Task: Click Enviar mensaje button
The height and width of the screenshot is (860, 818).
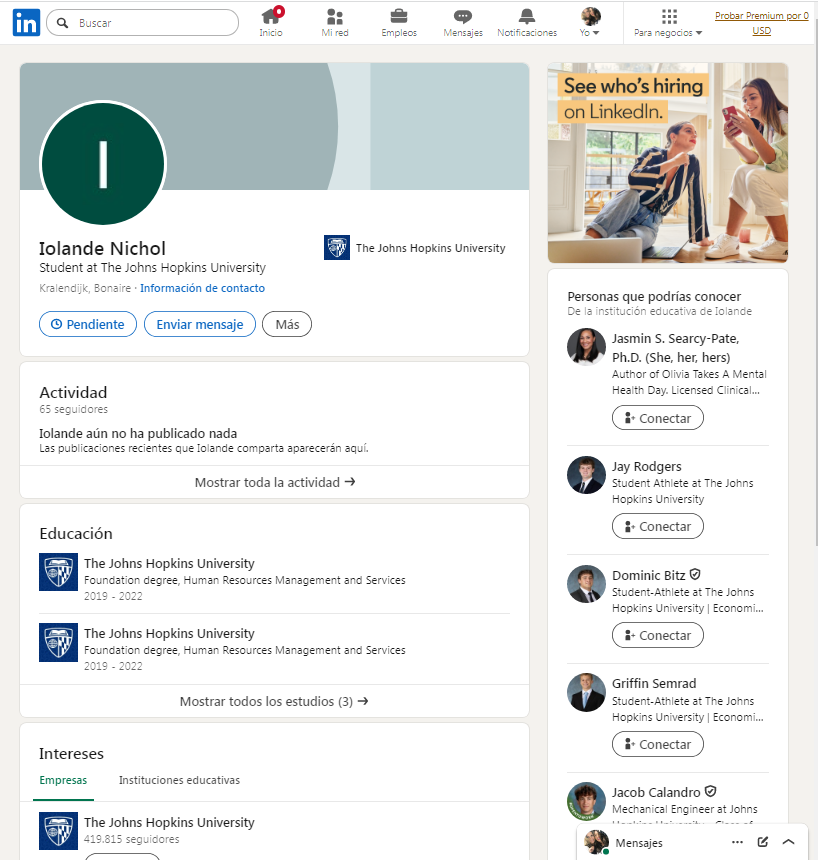Action: point(200,324)
